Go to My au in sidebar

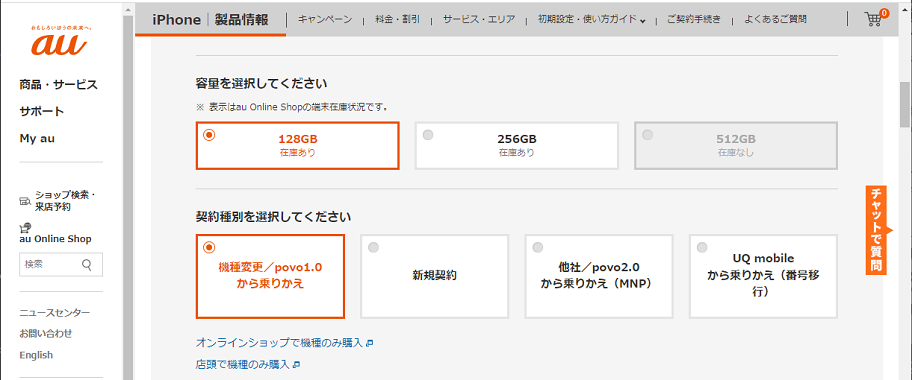click(x=37, y=138)
